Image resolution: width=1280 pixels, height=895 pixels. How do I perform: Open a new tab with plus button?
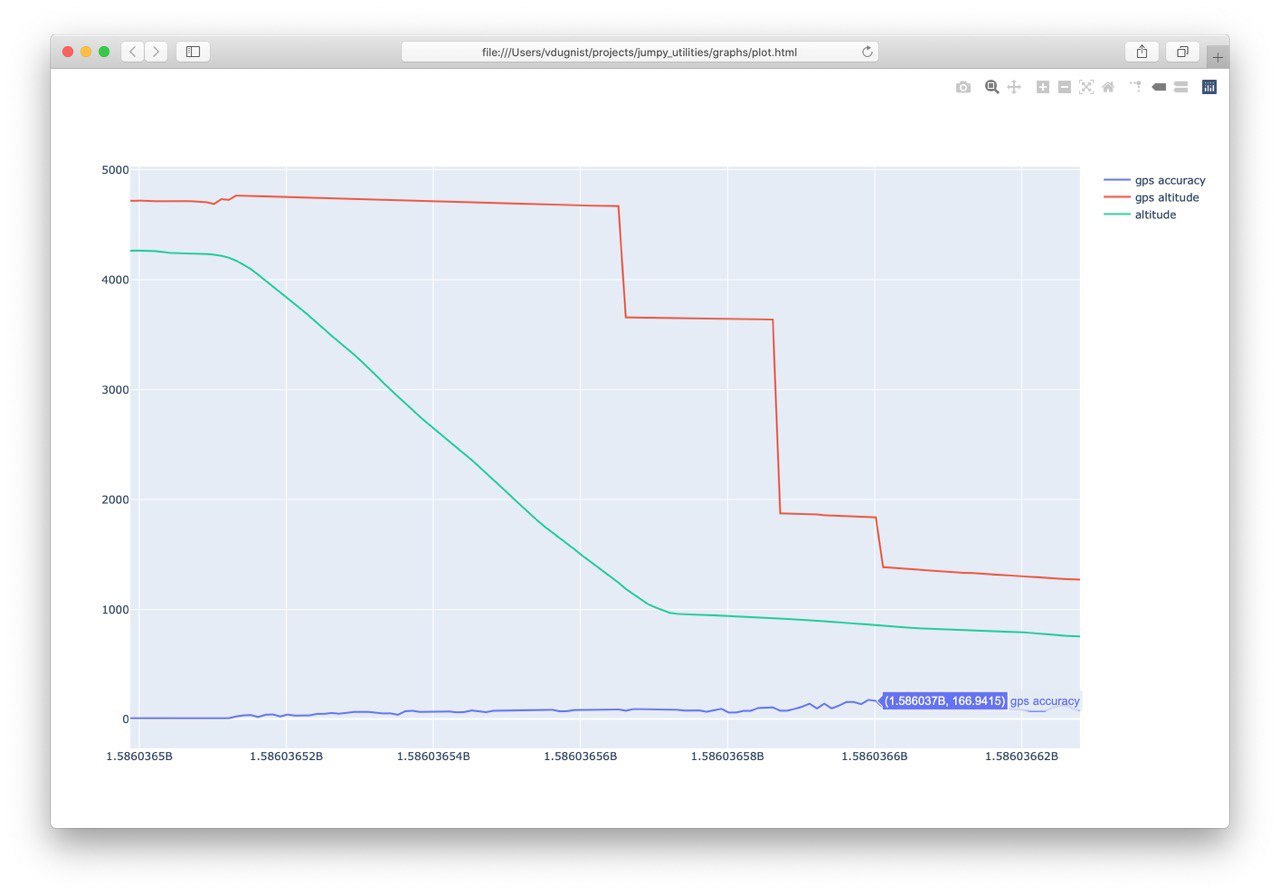1217,57
